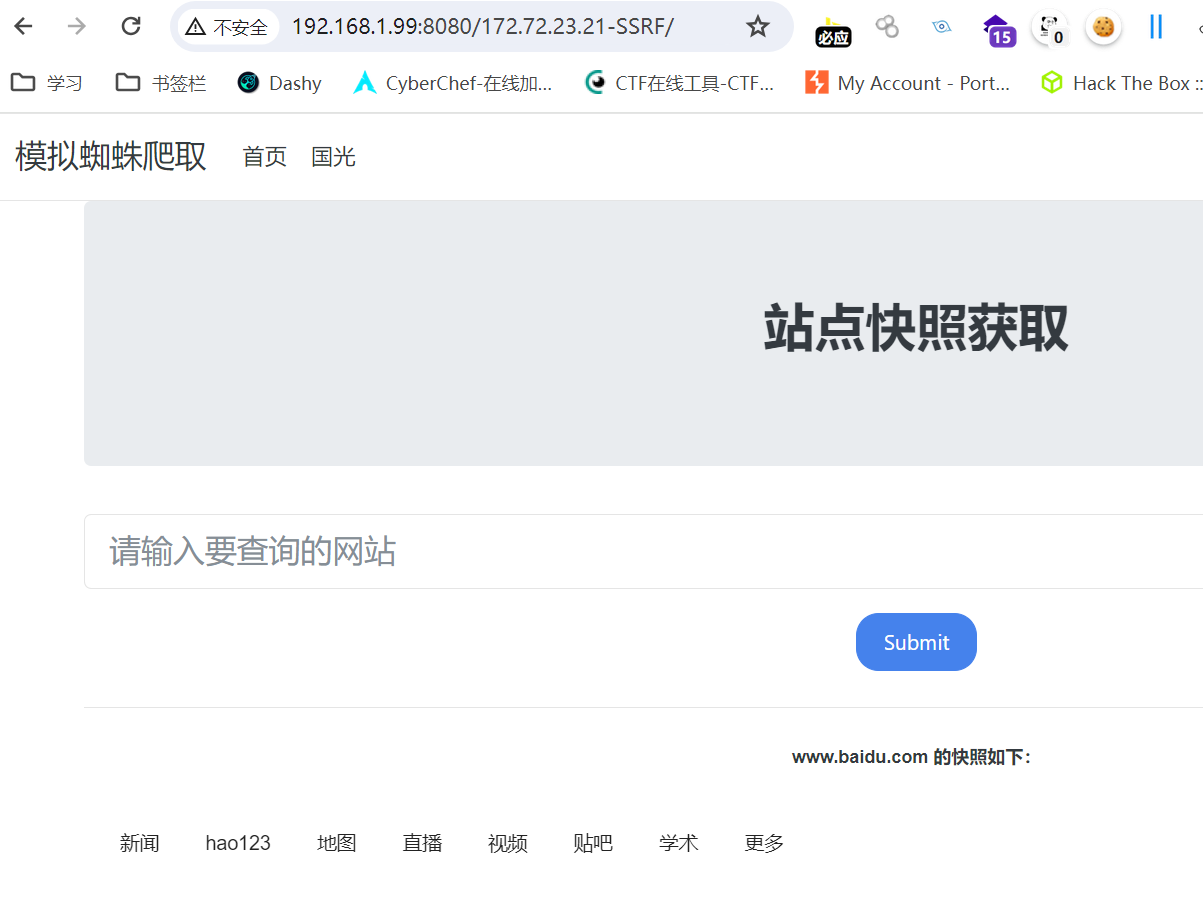Click the browser forward arrow
The height and width of the screenshot is (898, 1203).
click(x=76, y=26)
